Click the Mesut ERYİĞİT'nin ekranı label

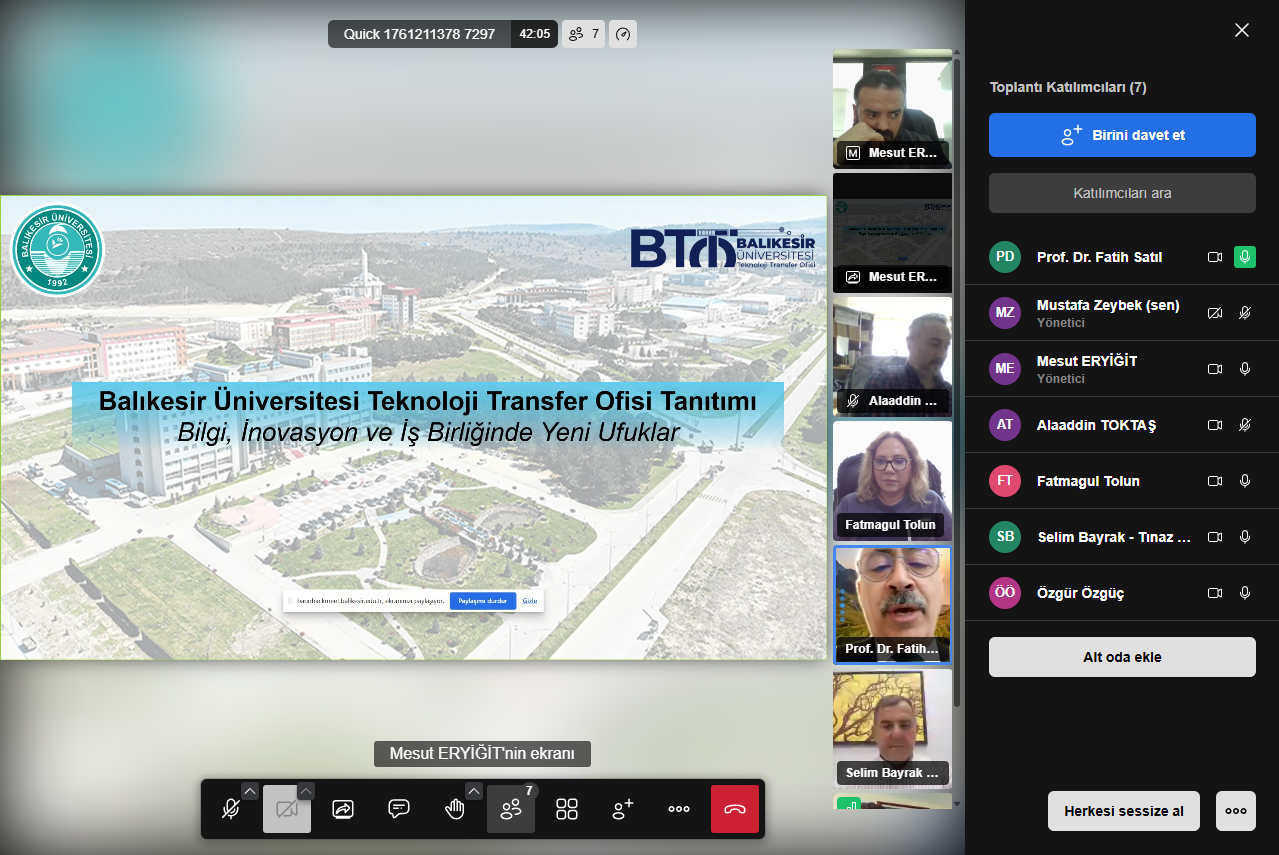[x=482, y=753]
